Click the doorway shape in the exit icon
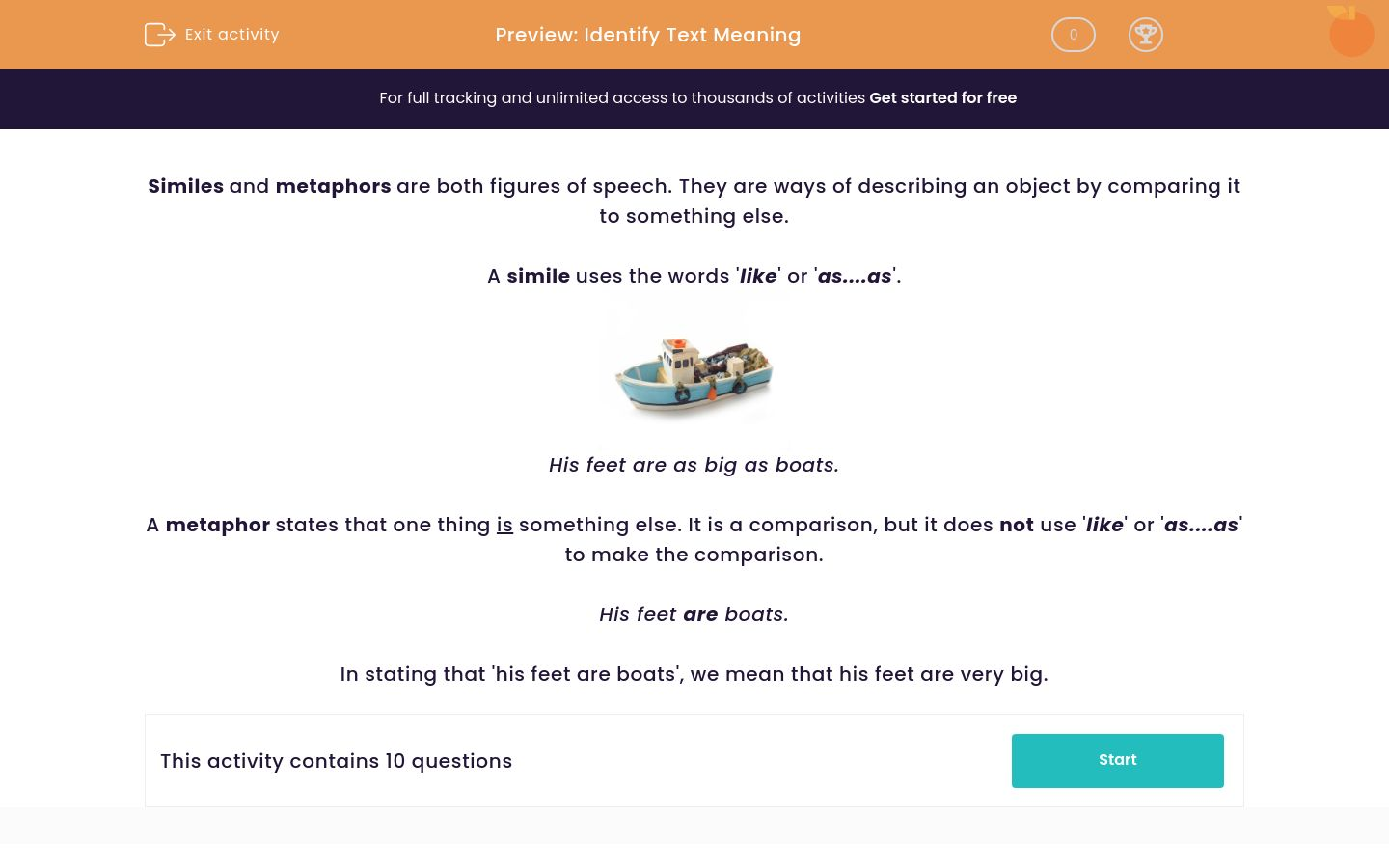The width and height of the screenshot is (1389, 868). point(153,35)
